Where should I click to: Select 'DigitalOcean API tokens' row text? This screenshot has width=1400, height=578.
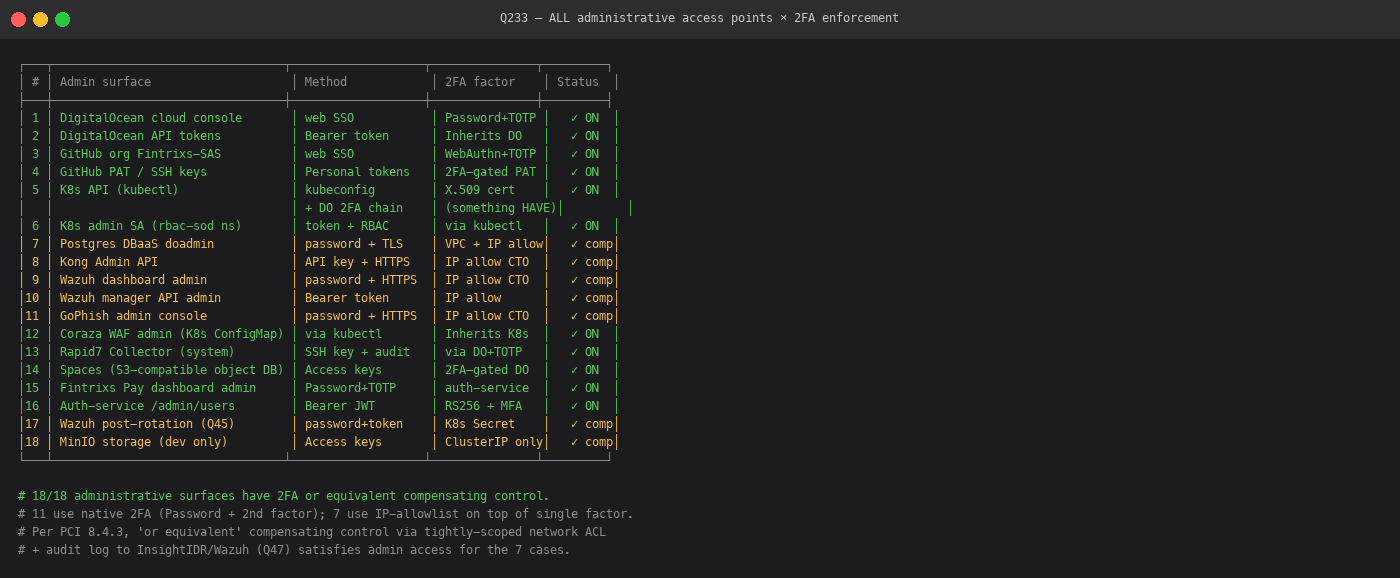click(x=140, y=136)
